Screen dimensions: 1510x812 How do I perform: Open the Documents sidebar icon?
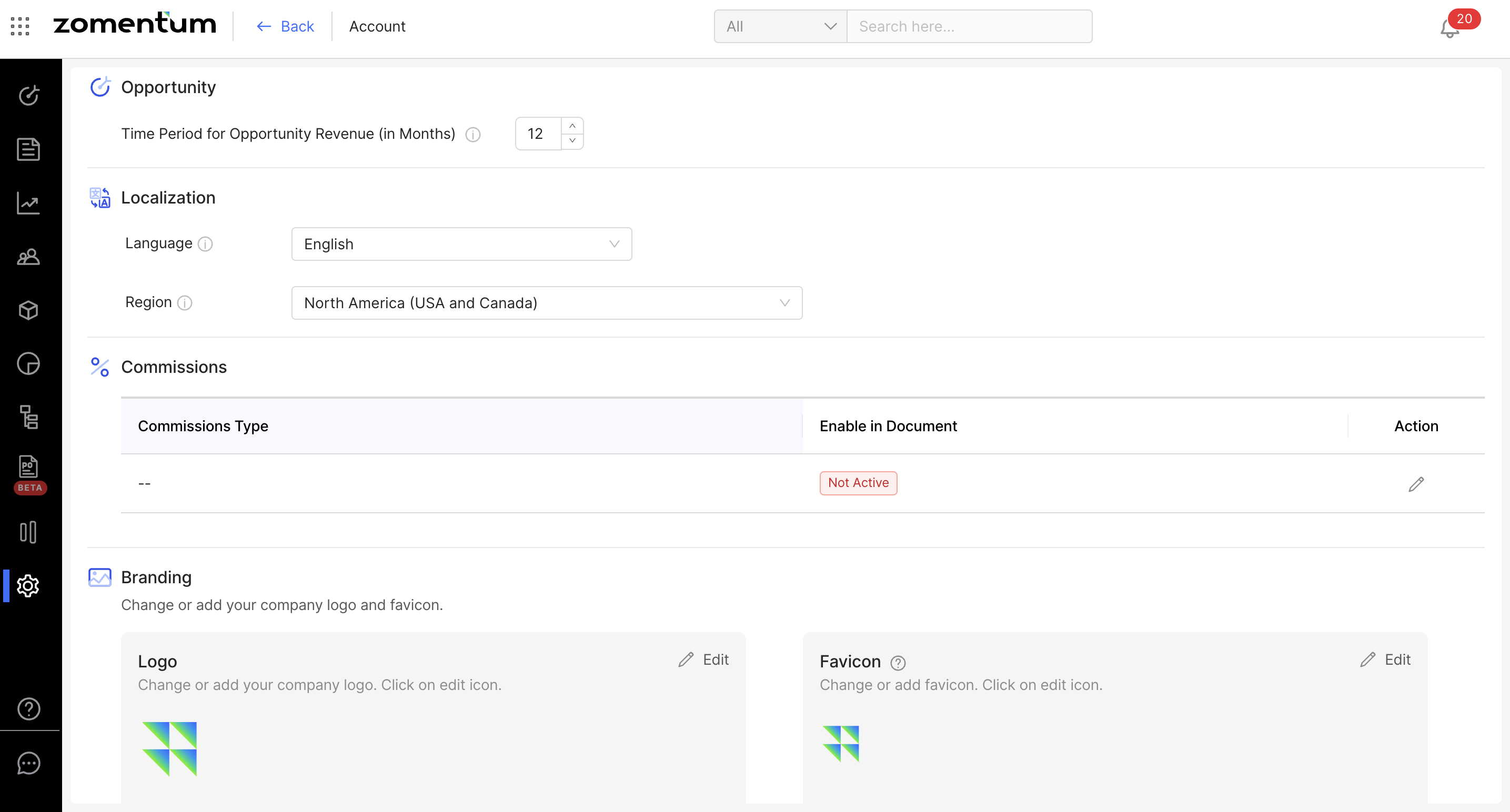click(28, 149)
